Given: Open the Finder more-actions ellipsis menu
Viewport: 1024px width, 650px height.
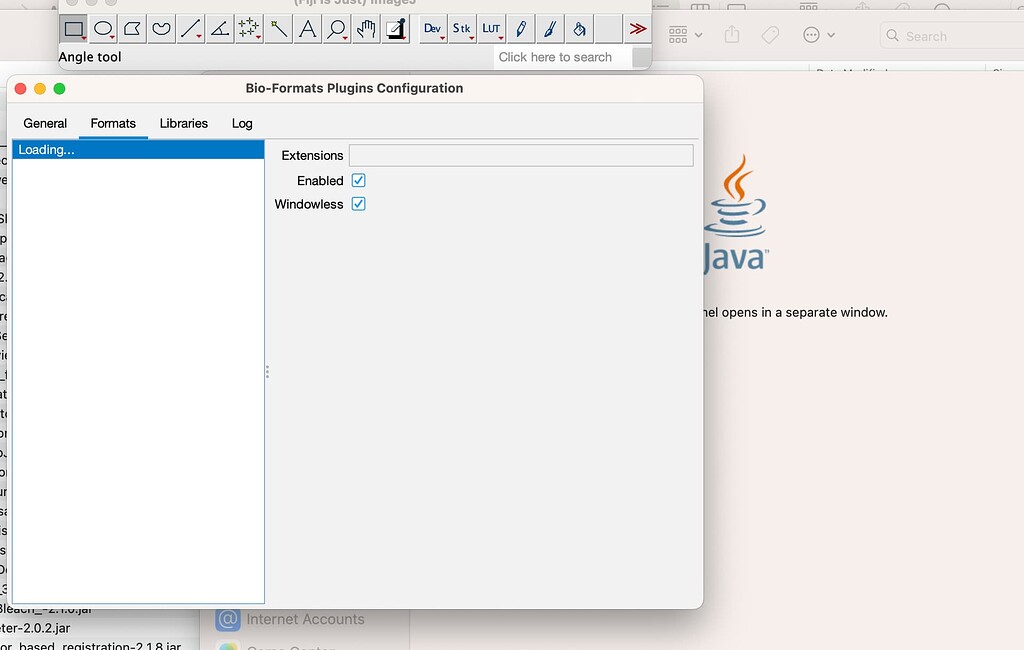Looking at the screenshot, I should (x=819, y=35).
